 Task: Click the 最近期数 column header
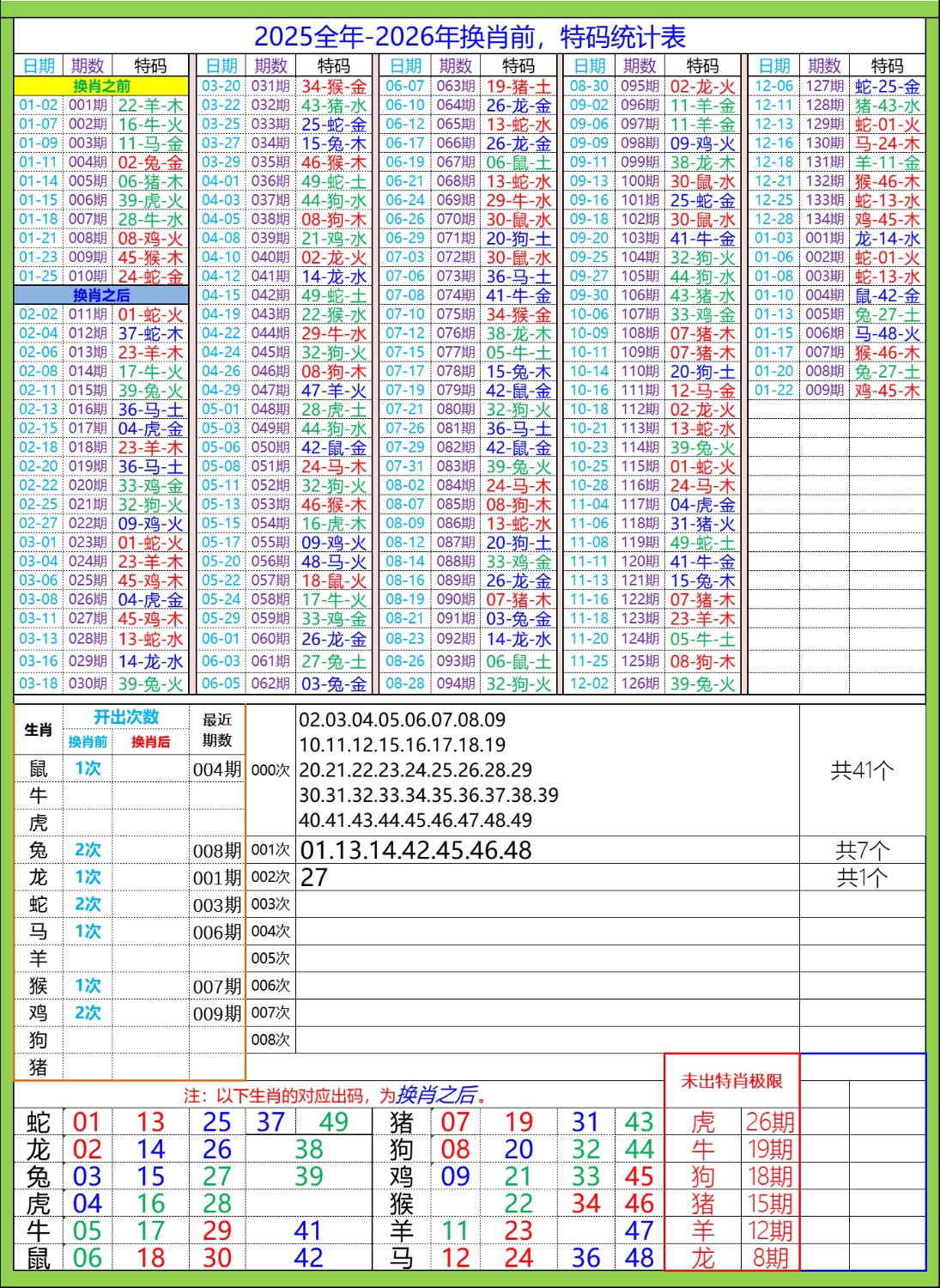tap(217, 730)
